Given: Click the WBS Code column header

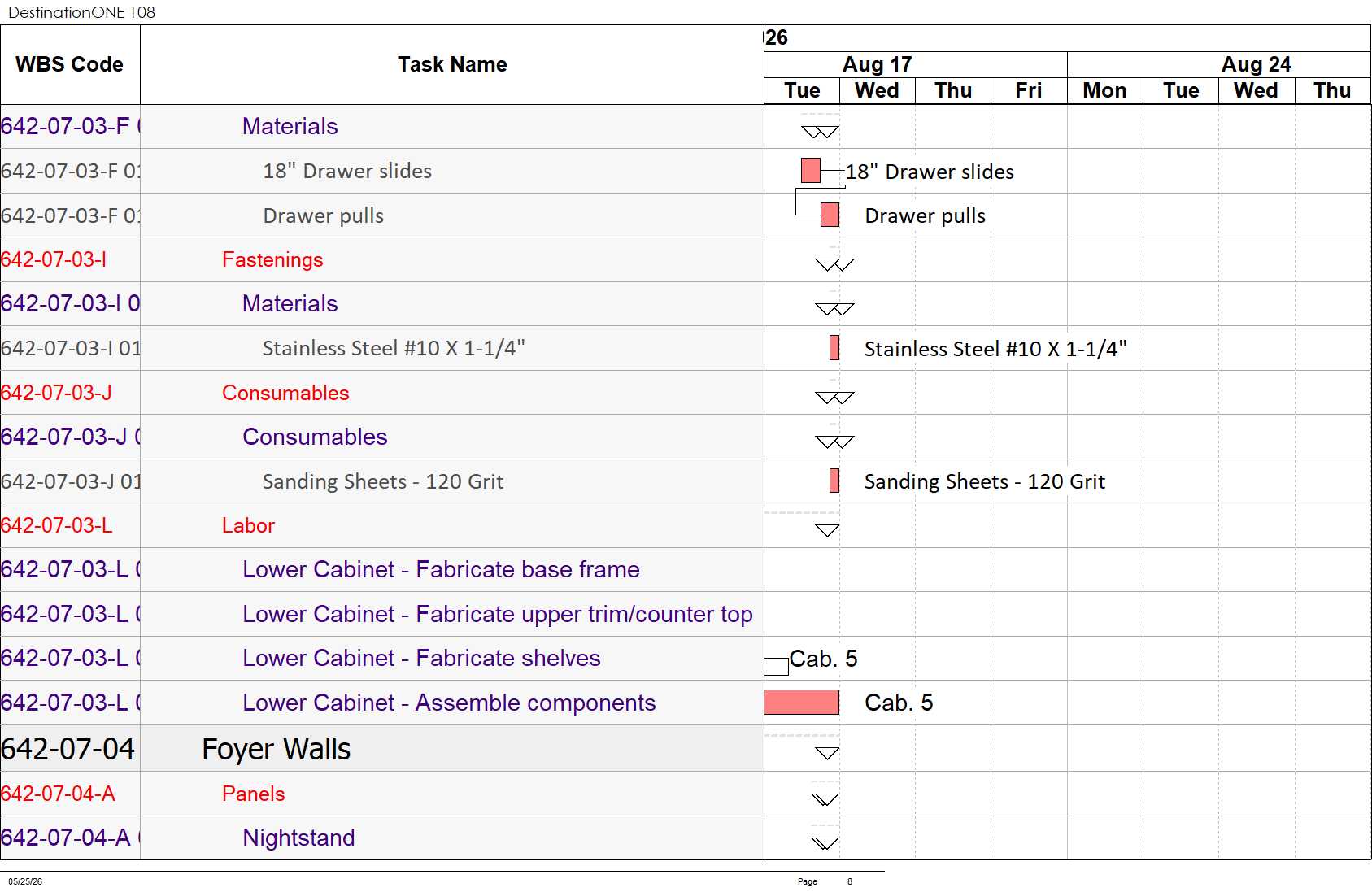Looking at the screenshot, I should coord(70,64).
